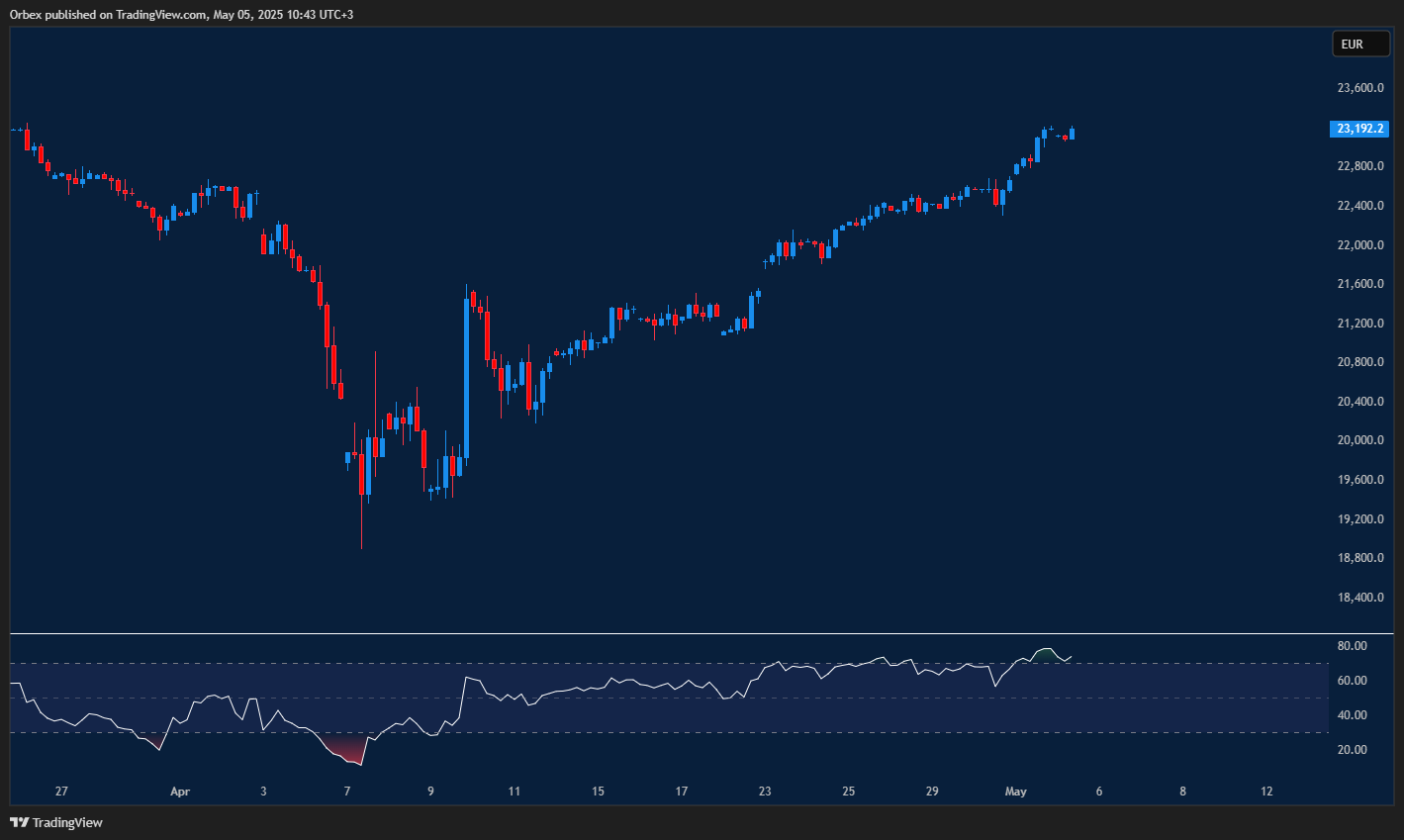Click the TradingView logo icon
This screenshot has width=1404, height=840.
[x=18, y=822]
